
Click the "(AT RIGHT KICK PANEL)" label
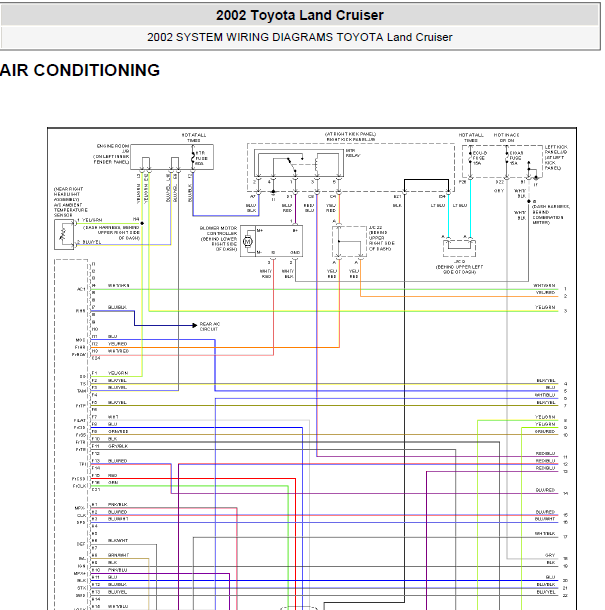tap(351, 134)
